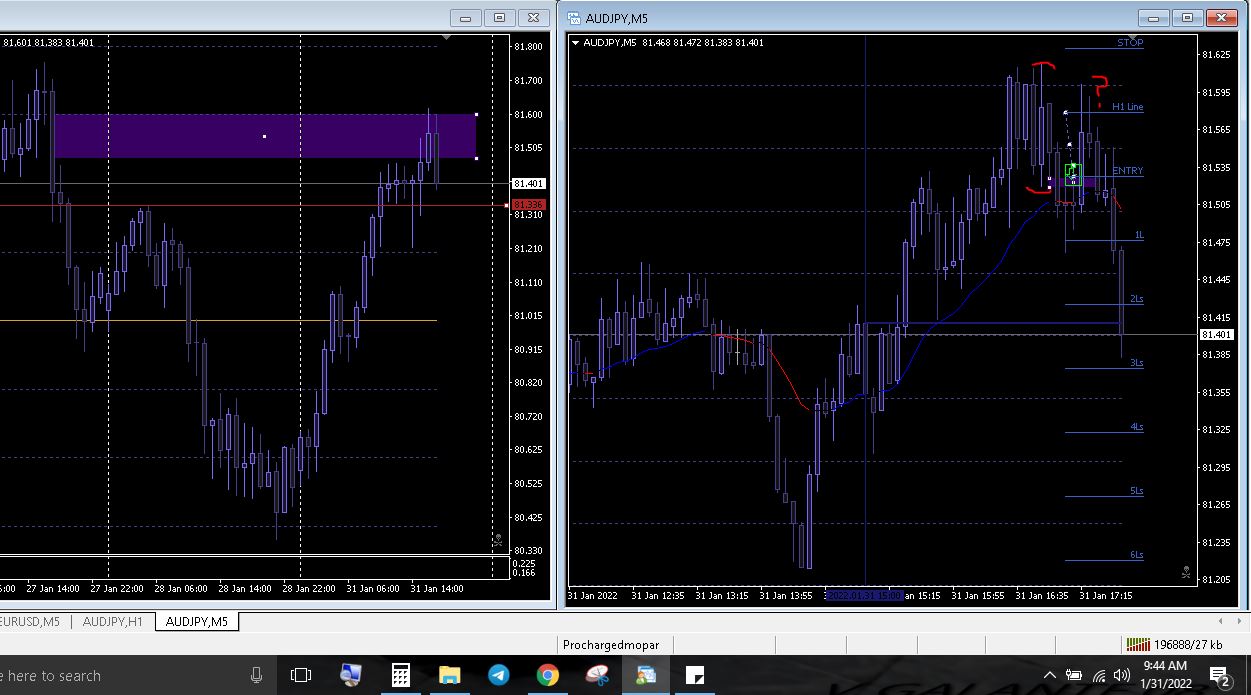Click the expert advisor icon on M5 chart
The height and width of the screenshot is (695, 1251).
[x=1186, y=573]
